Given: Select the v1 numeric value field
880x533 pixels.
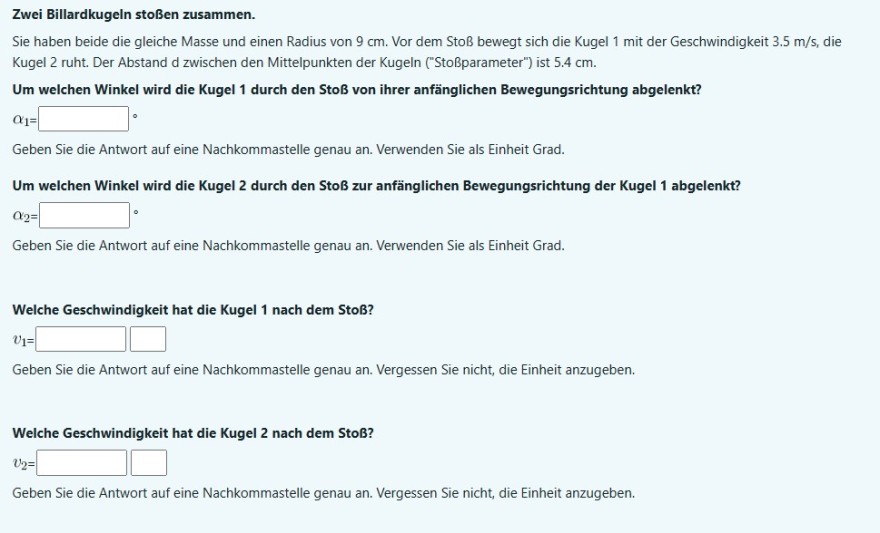Looking at the screenshot, I should [81, 339].
